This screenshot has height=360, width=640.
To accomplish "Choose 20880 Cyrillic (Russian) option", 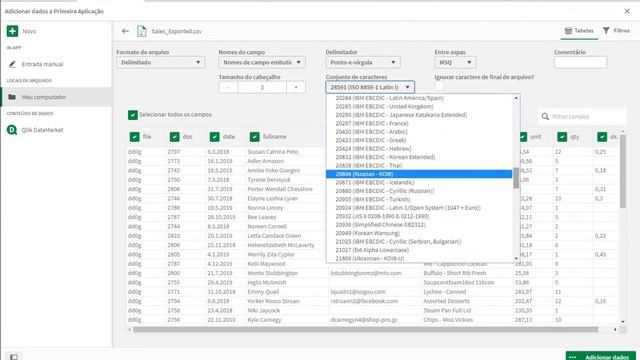I will (x=419, y=191).
